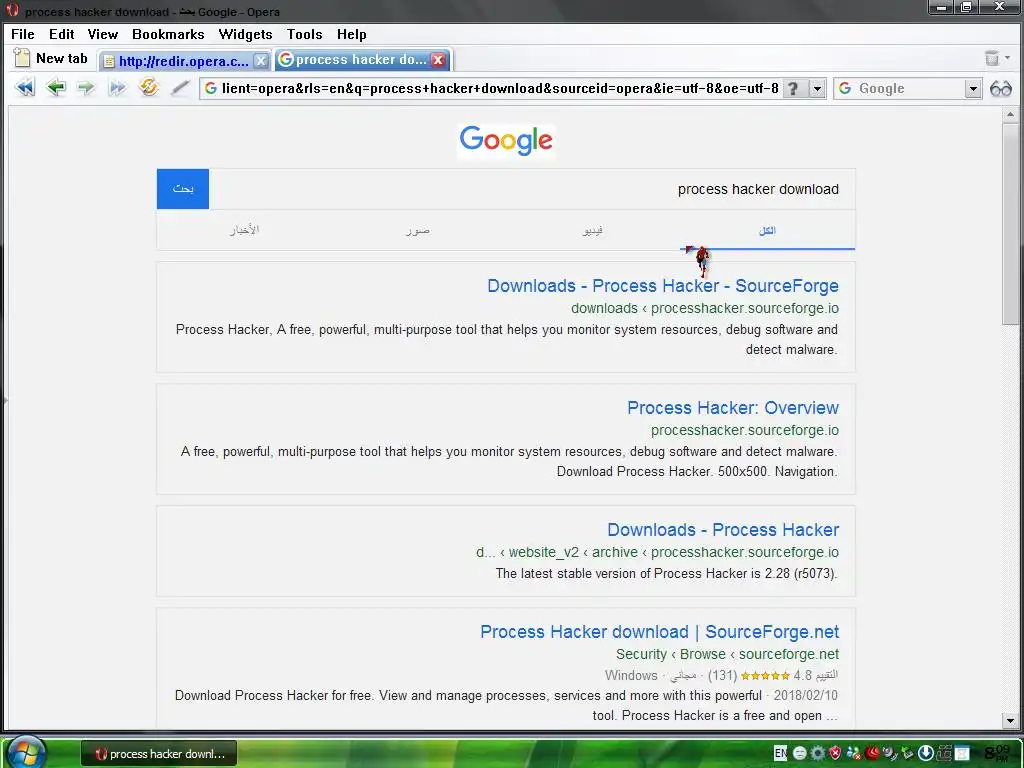Screen dimensions: 1024x768
Task: Select the Arabic 'News' results tab
Action: (x=244, y=230)
